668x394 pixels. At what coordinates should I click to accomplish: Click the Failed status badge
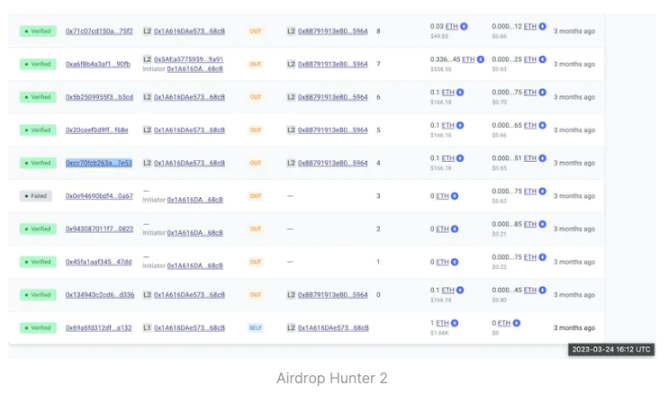(x=36, y=196)
